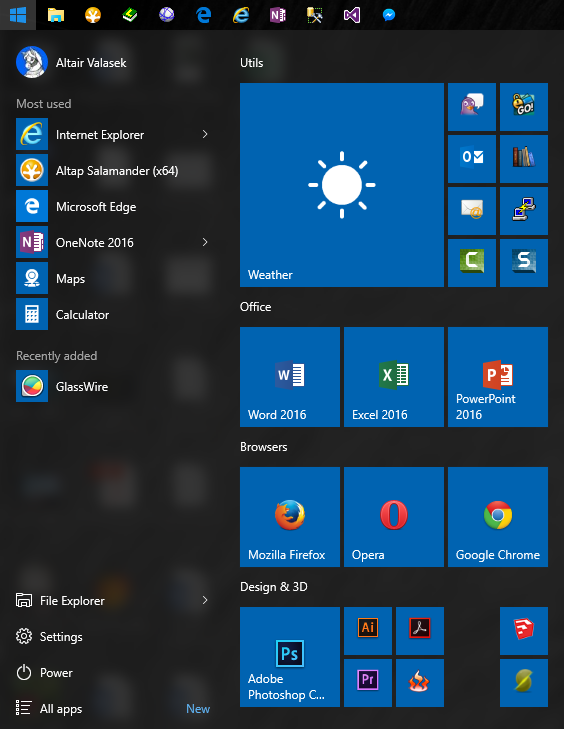Screen dimensions: 564x729
Task: Open Messenger from the taskbar
Action: [x=389, y=15]
